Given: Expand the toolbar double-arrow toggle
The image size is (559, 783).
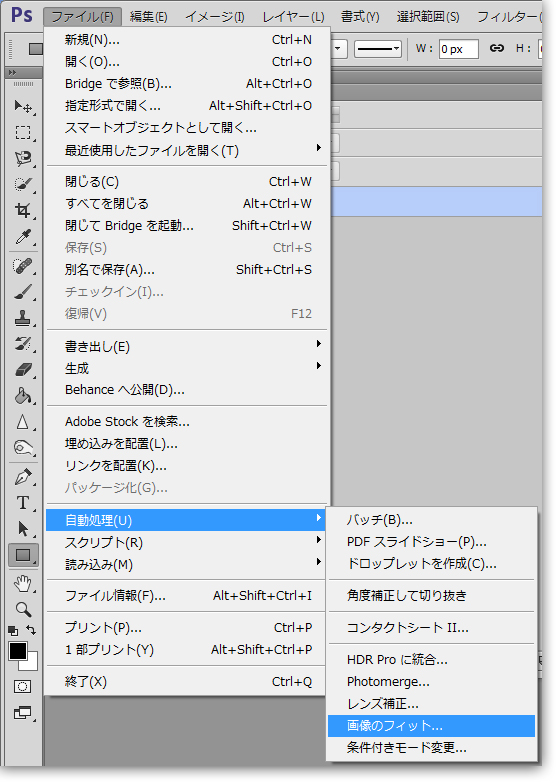Looking at the screenshot, I should [12, 72].
